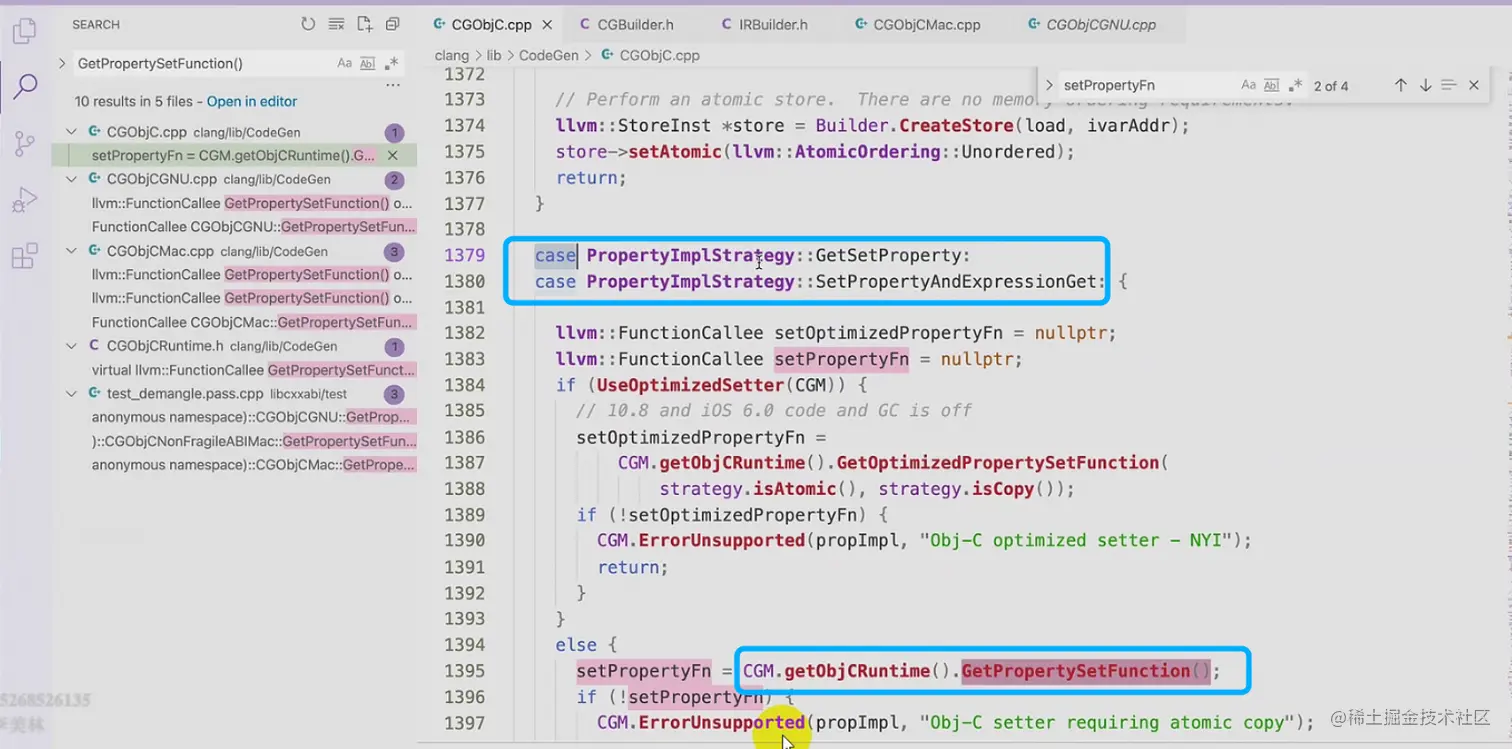Select the Search view magnifier icon
The image size is (1512, 749).
pyautogui.click(x=24, y=86)
